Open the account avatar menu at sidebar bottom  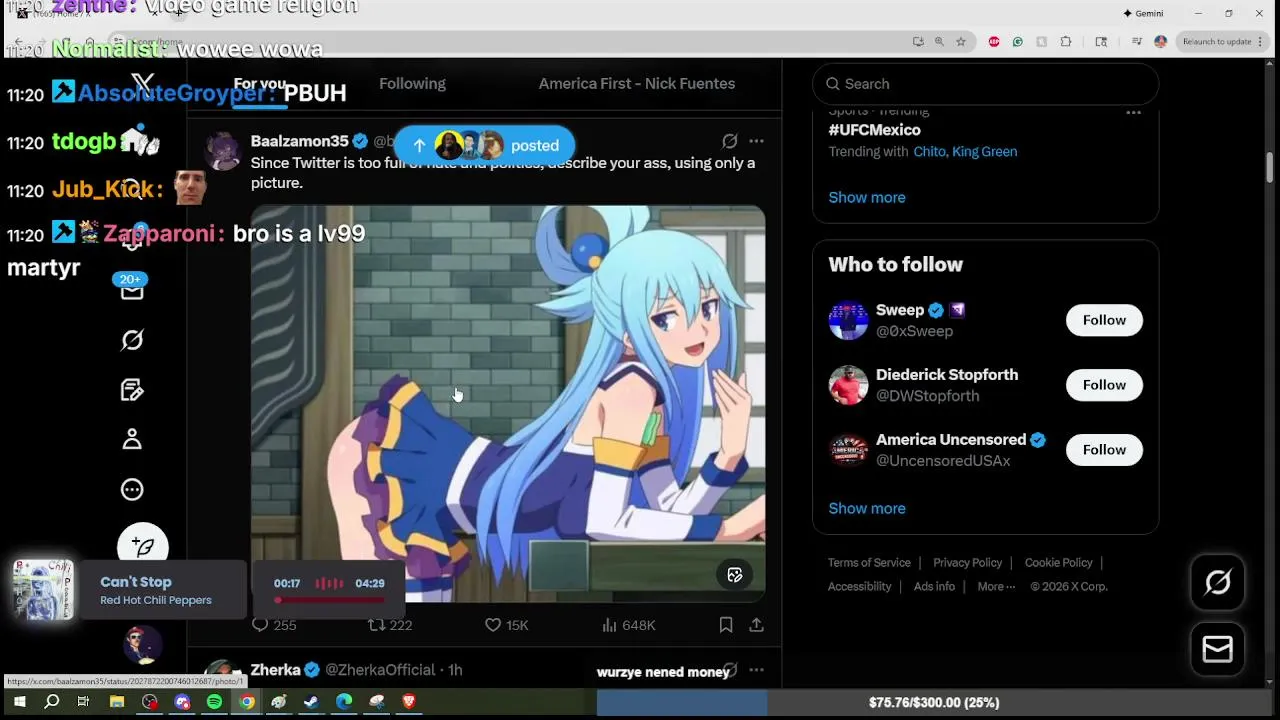click(x=142, y=645)
